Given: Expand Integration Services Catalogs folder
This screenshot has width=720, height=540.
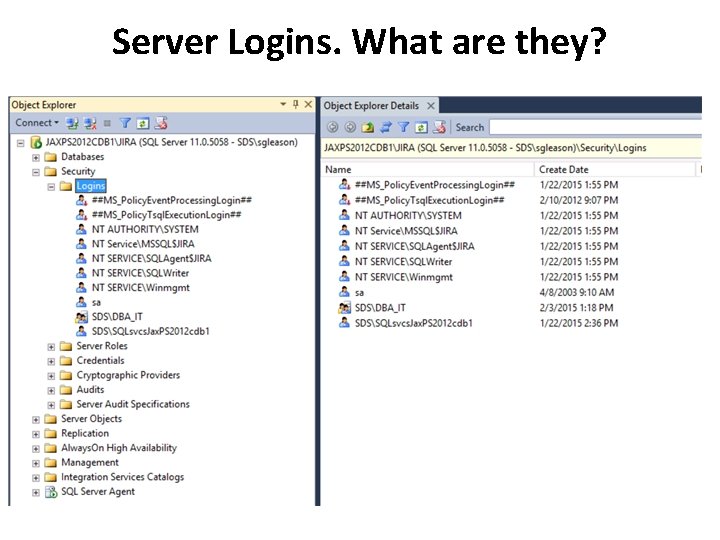Looking at the screenshot, I should (x=36, y=478).
